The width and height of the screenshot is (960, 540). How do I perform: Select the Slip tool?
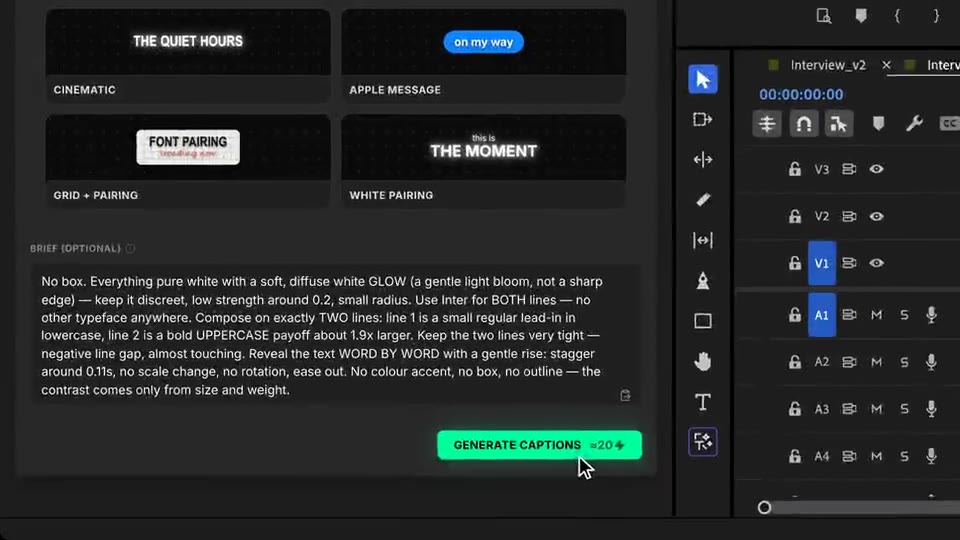(x=702, y=240)
